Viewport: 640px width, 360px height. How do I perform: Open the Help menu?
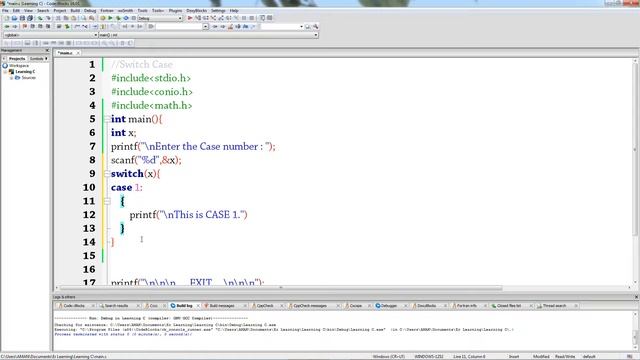pos(234,11)
